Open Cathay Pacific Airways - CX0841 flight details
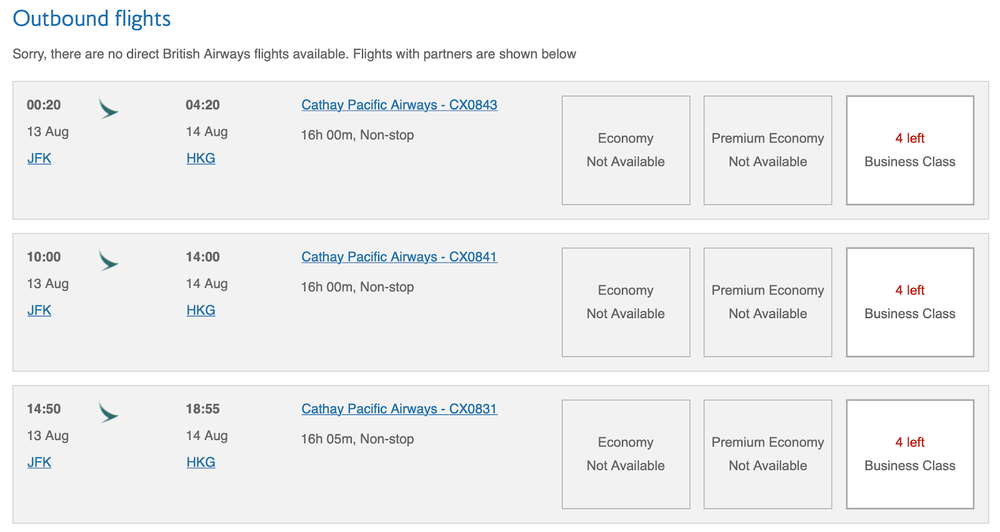This screenshot has width=1000, height=532. [x=399, y=257]
